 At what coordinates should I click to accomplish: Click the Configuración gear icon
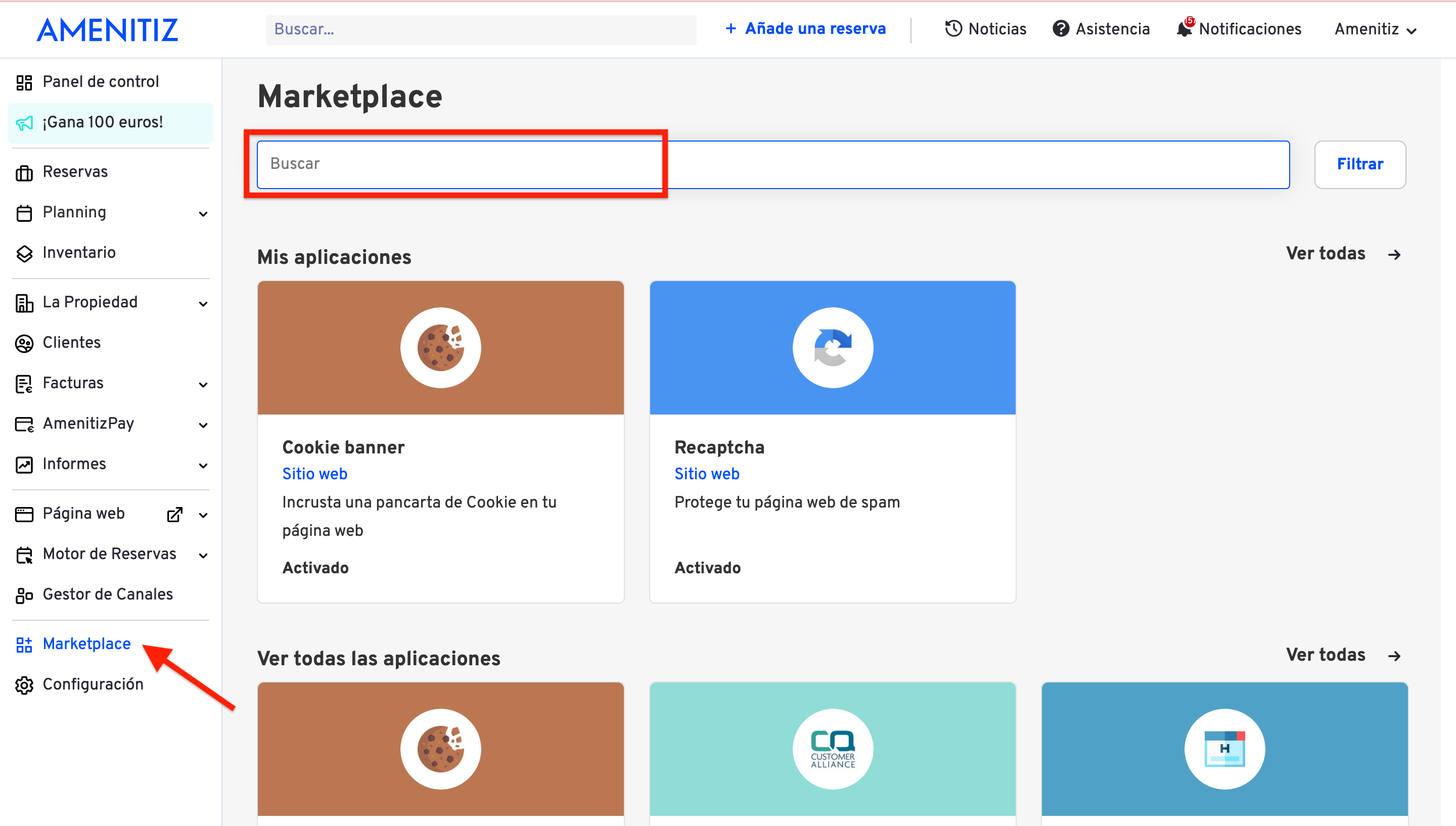(24, 685)
